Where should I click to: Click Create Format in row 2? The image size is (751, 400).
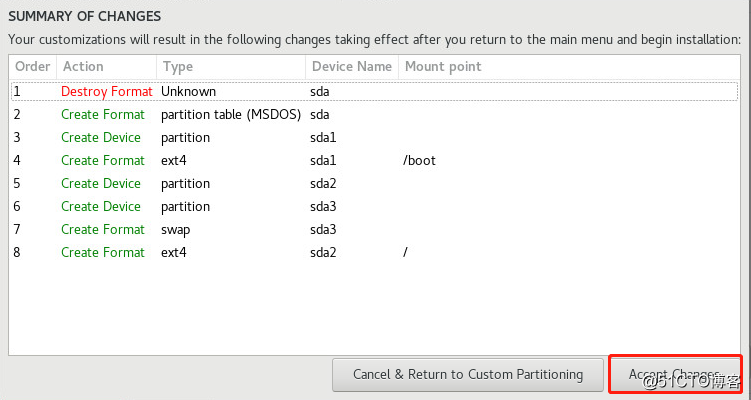[102, 114]
